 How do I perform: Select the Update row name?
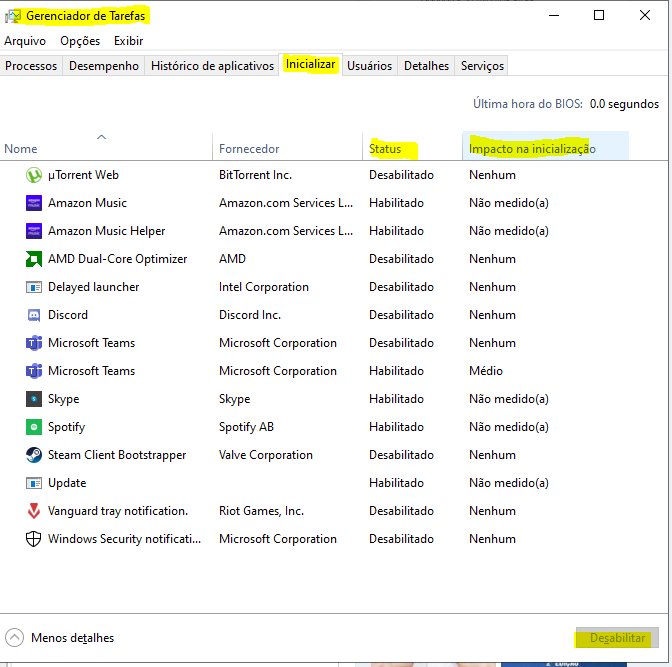[67, 483]
